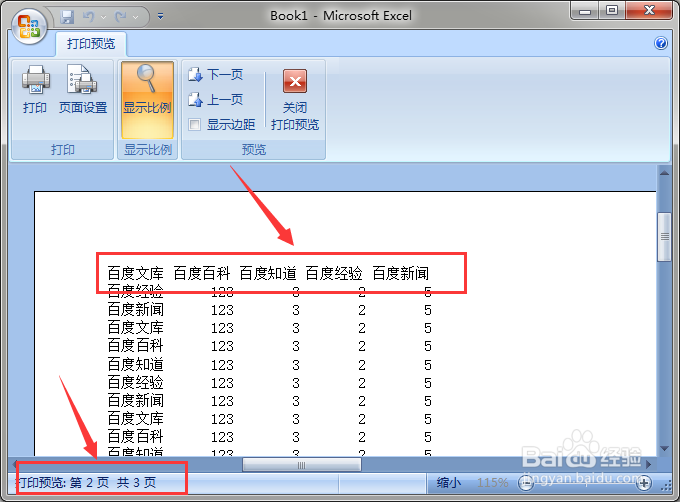Minimize the Excel window

click(x=585, y=10)
